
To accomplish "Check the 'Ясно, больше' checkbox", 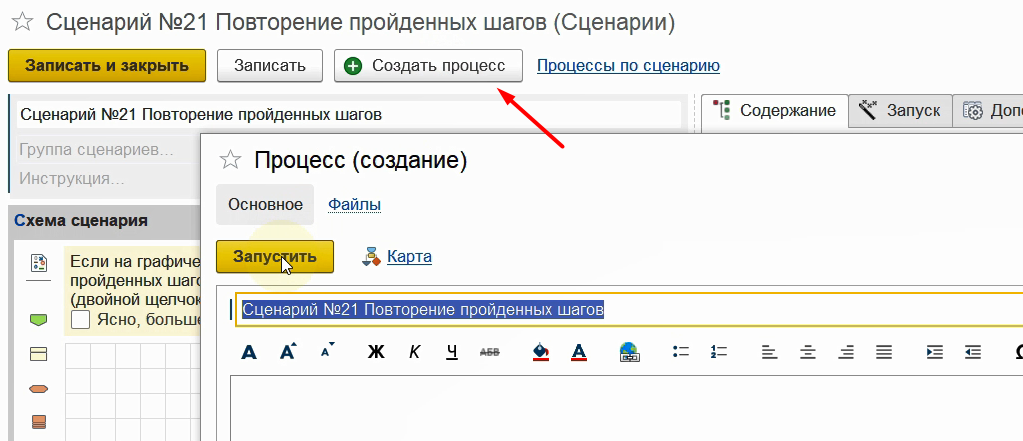I will point(81,320).
